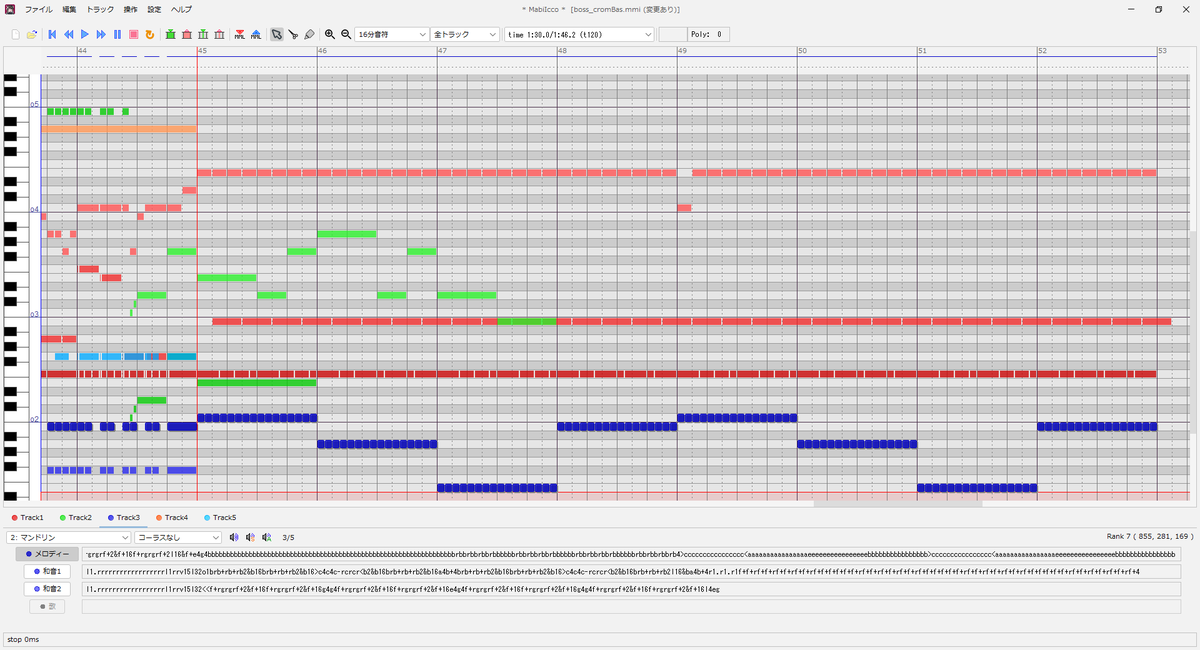Fast forward with the double-right arrow
This screenshot has width=1200, height=650.
101,34
